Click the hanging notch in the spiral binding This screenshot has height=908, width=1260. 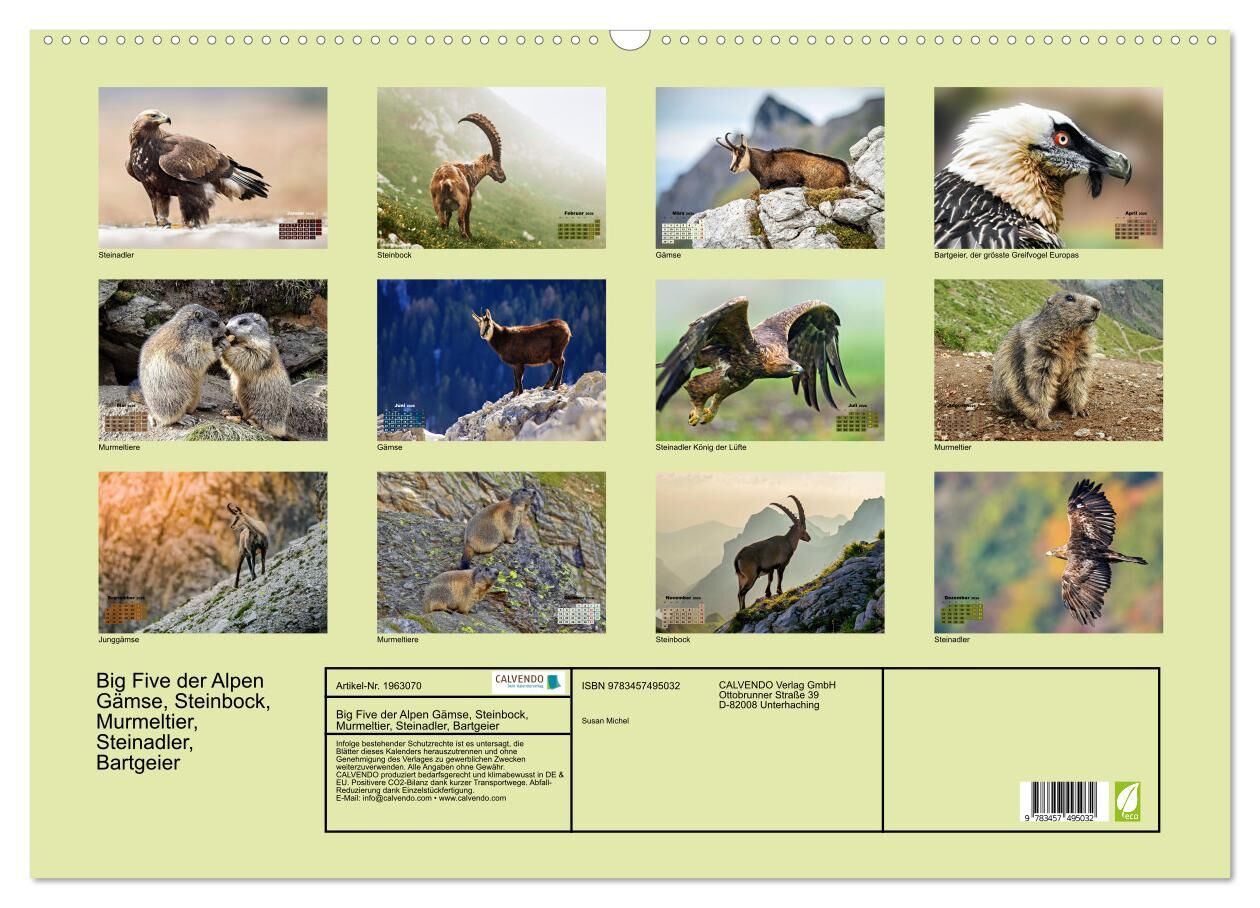(x=629, y=40)
